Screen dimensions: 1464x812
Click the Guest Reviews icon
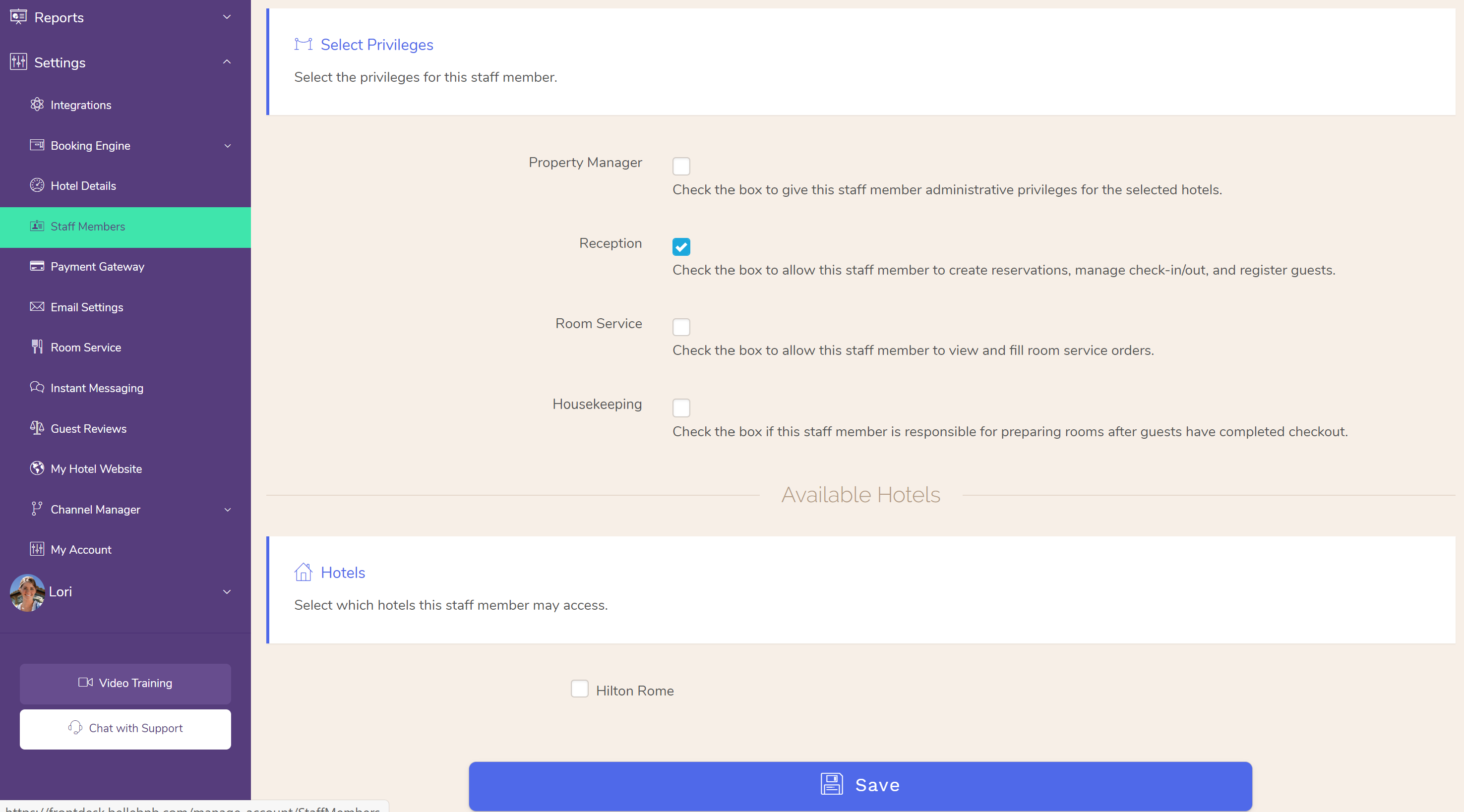click(37, 428)
